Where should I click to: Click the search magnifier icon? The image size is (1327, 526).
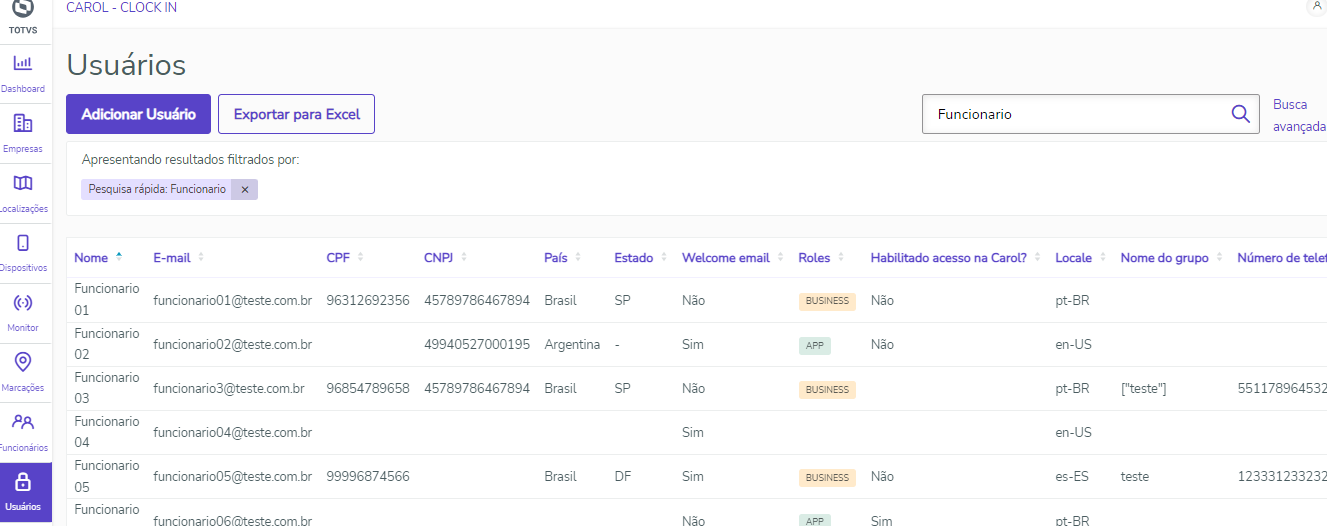[x=1240, y=114]
